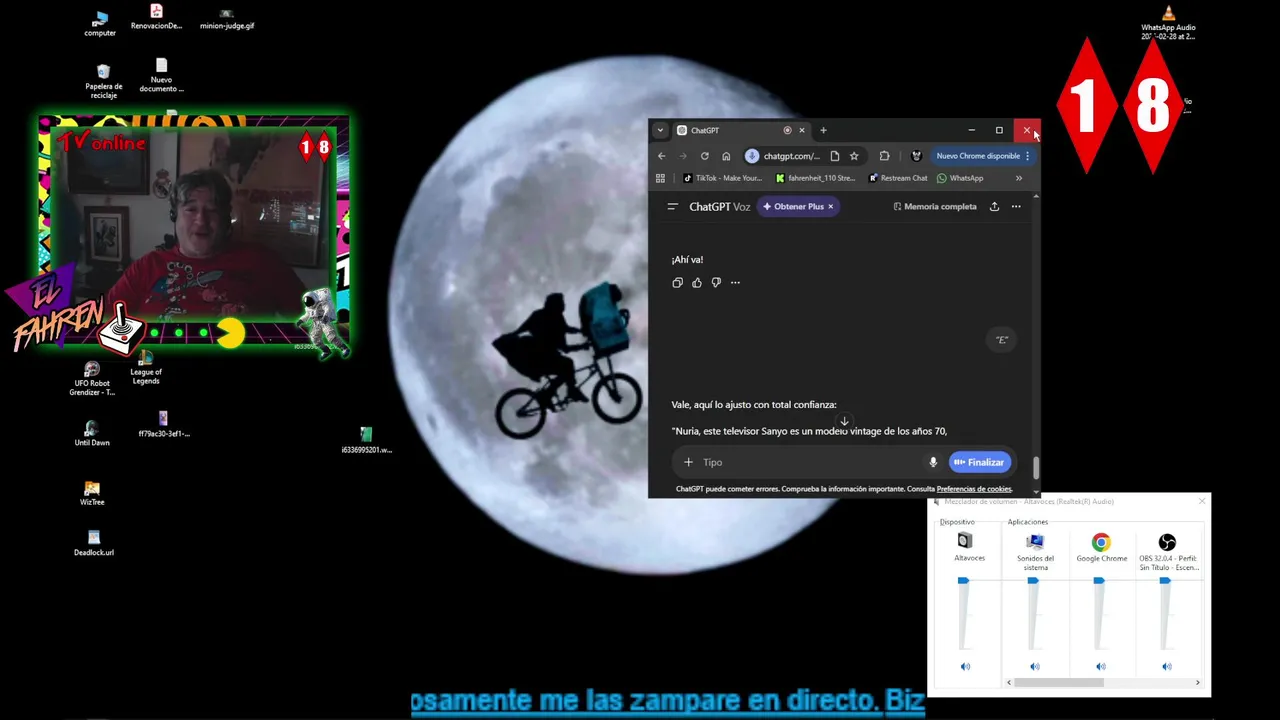The image size is (1280, 720).
Task: Adjust the Sonidos del sistema volume slider
Action: pyautogui.click(x=1033, y=580)
